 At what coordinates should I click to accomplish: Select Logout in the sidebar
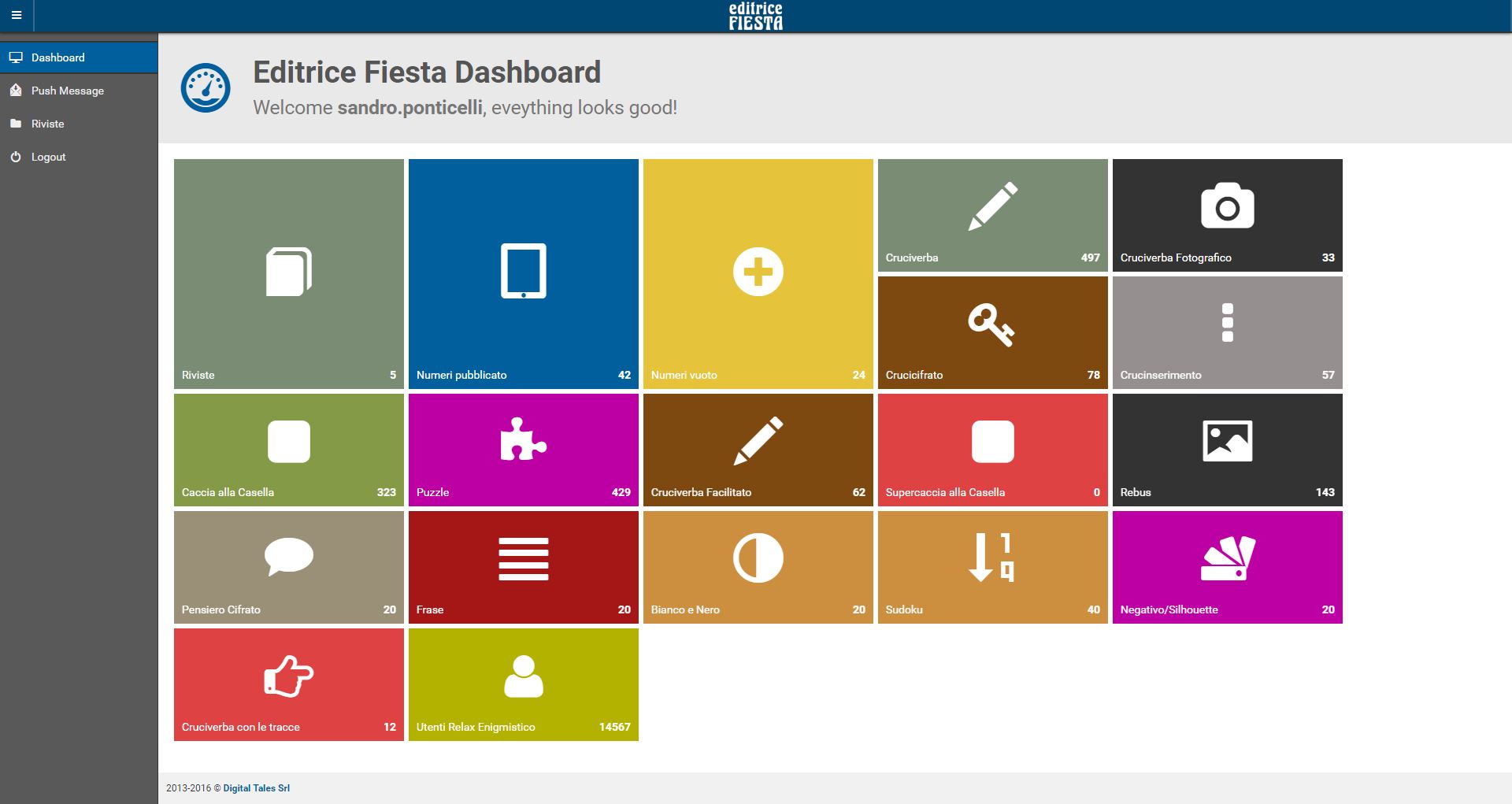click(79, 157)
